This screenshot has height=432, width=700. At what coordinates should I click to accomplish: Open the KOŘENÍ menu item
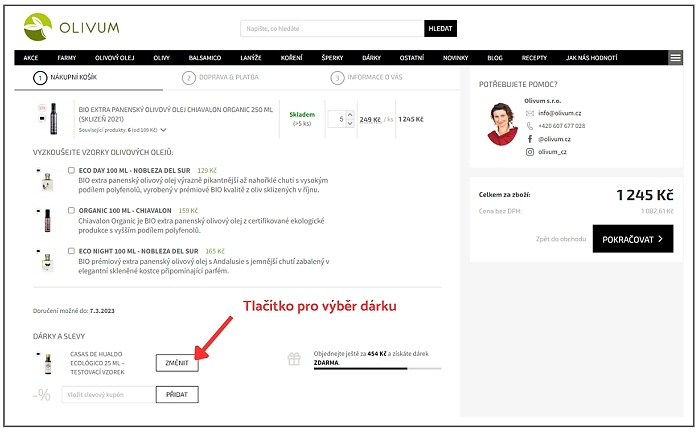(x=291, y=58)
